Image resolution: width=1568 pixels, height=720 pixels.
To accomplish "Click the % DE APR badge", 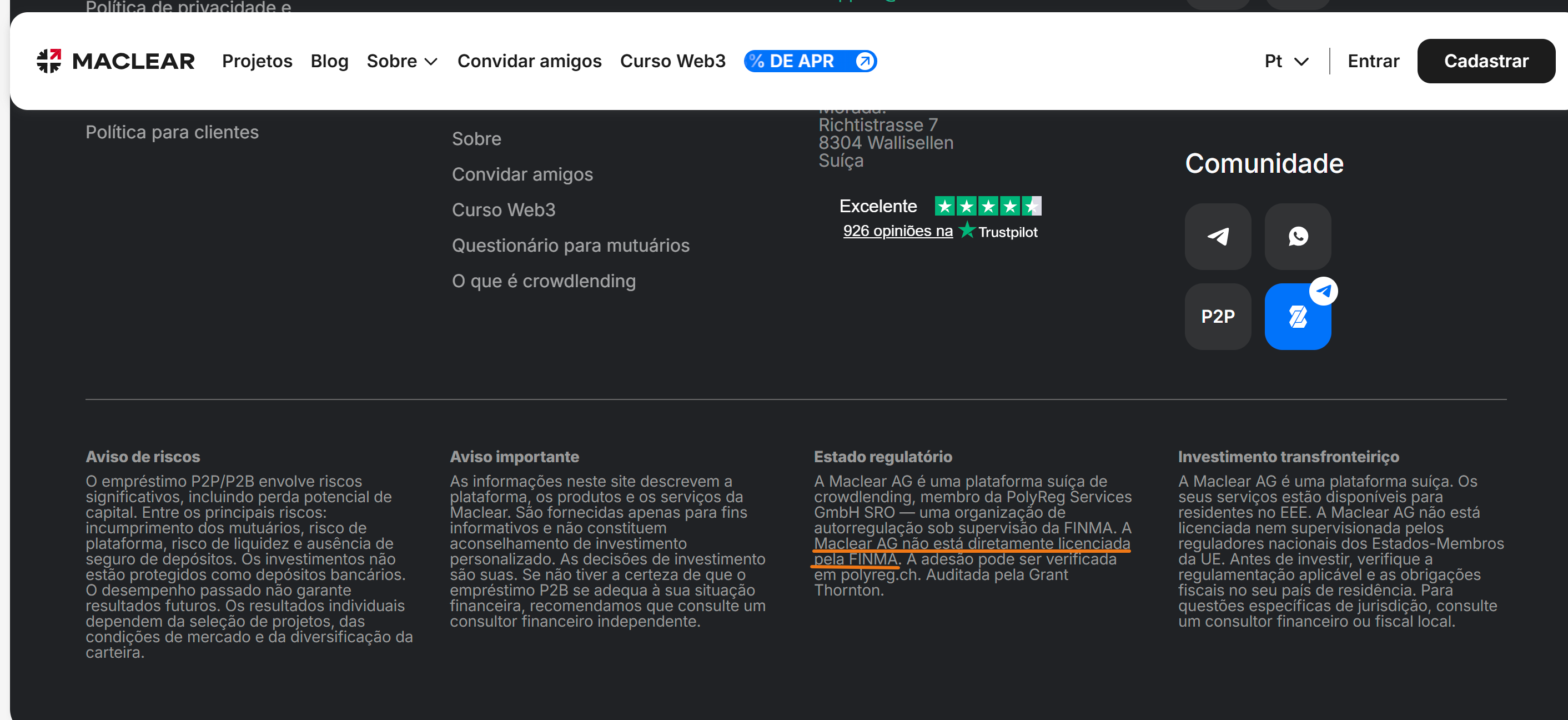I will [810, 61].
